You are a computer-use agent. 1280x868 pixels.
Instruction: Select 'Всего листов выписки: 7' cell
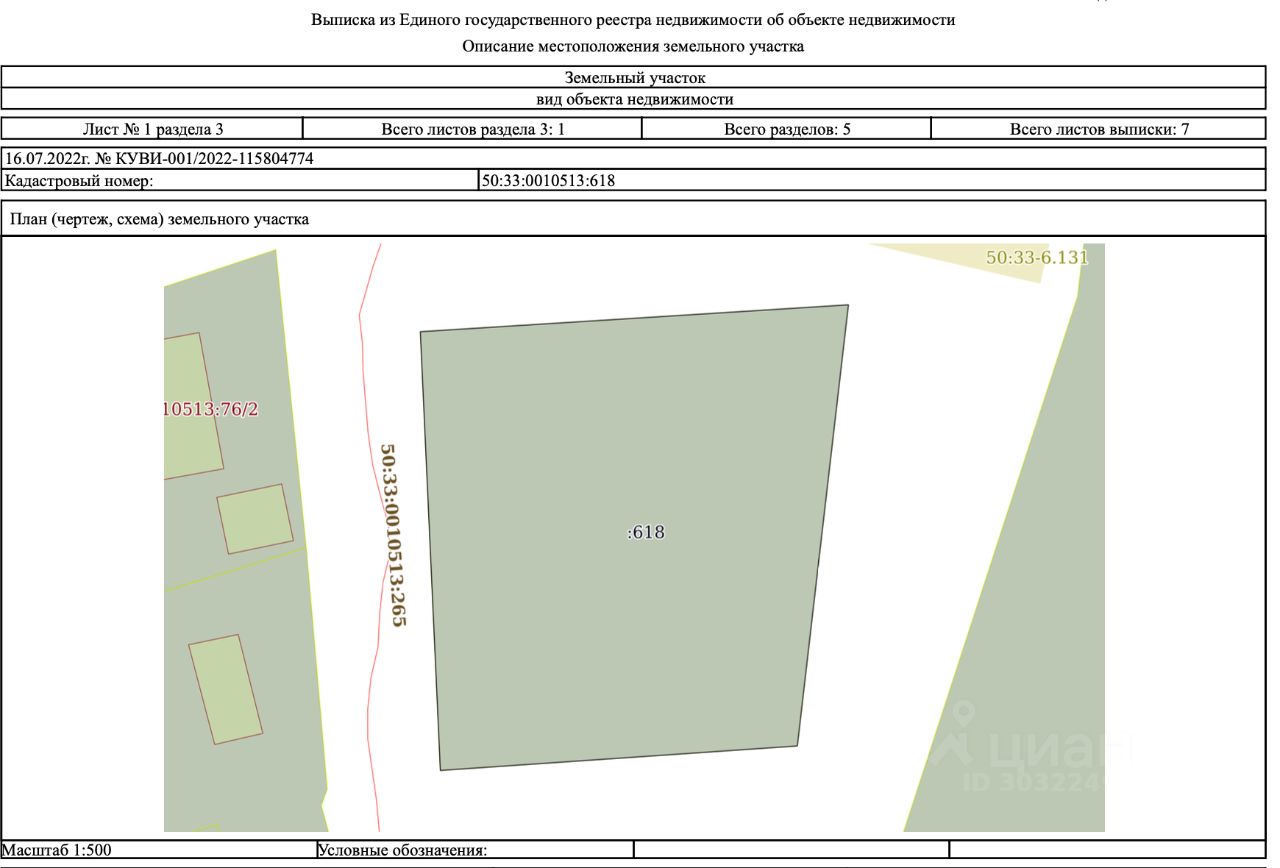[x=1099, y=129]
